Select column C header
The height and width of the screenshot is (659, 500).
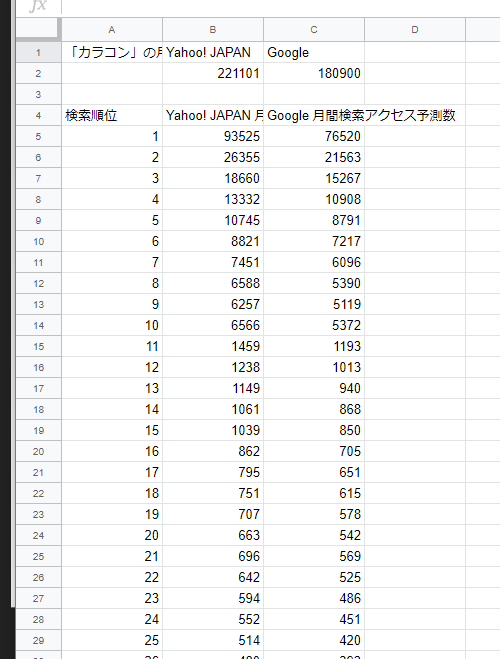[x=314, y=30]
